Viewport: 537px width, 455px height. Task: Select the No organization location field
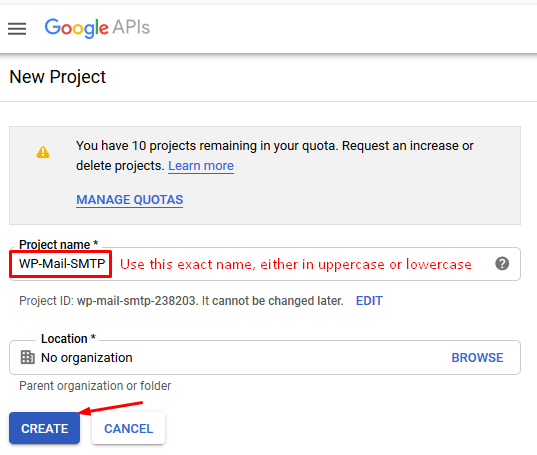(265, 357)
